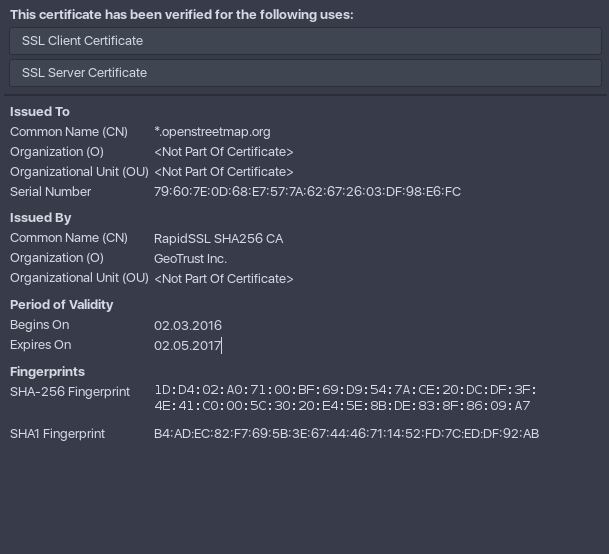Click the serial number value

pos(307,192)
